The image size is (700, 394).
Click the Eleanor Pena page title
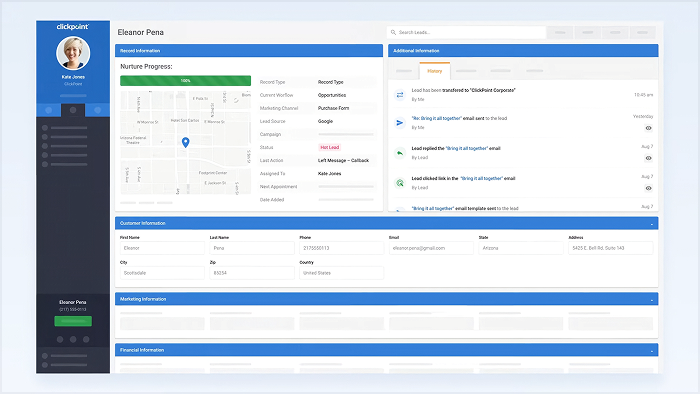141,32
